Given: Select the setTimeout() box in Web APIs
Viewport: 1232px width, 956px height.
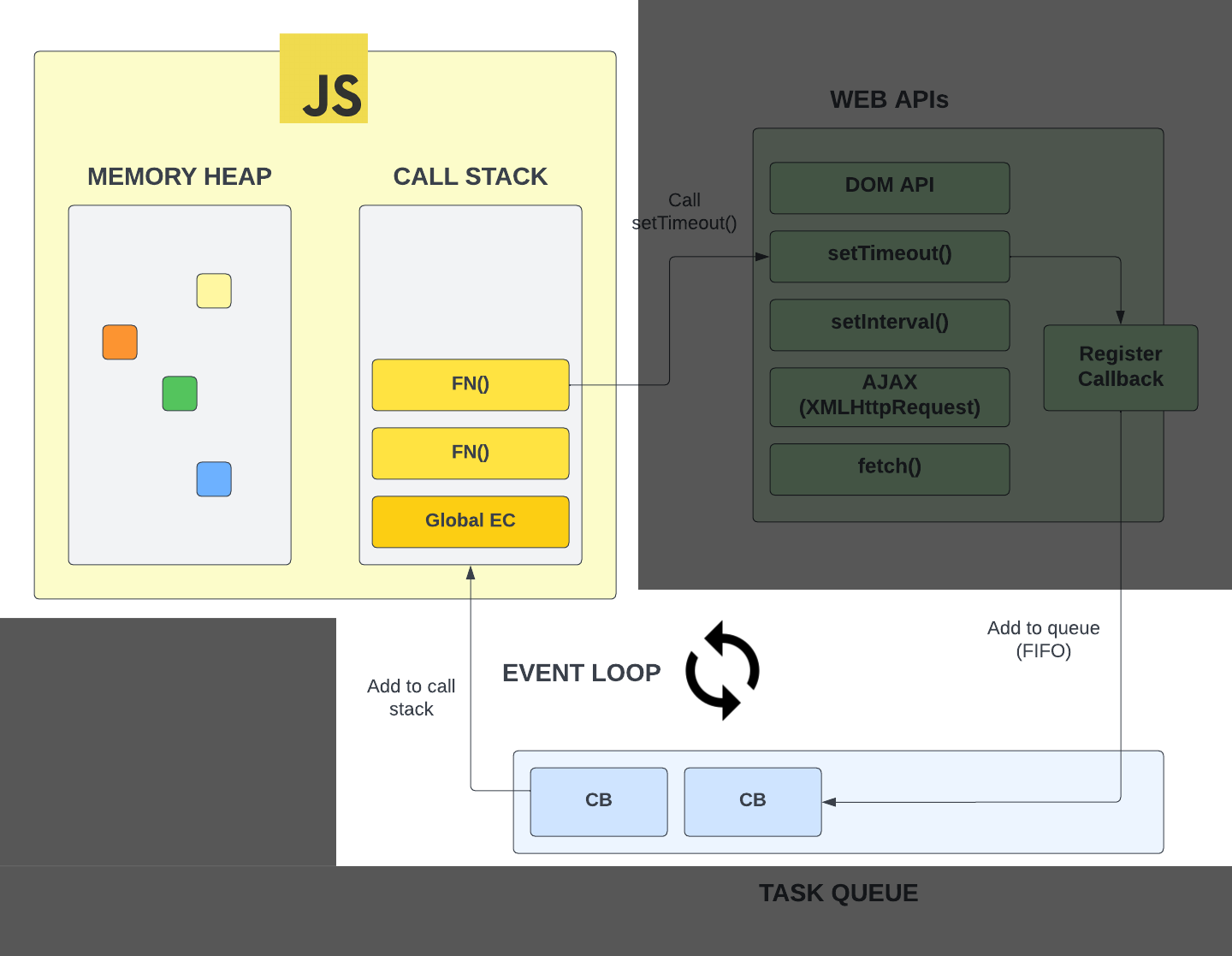Looking at the screenshot, I should [889, 255].
